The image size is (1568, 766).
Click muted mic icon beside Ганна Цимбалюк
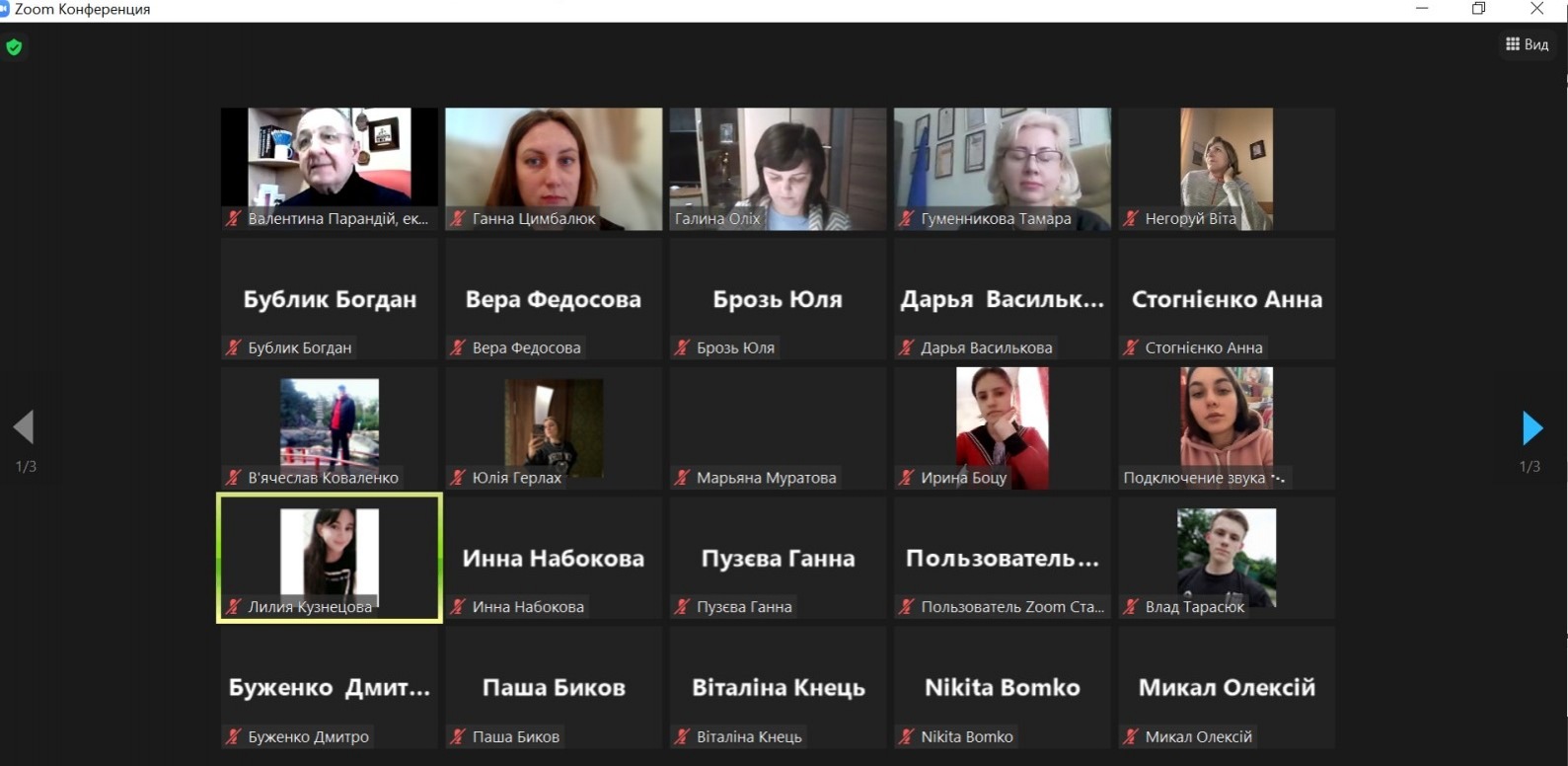(458, 218)
